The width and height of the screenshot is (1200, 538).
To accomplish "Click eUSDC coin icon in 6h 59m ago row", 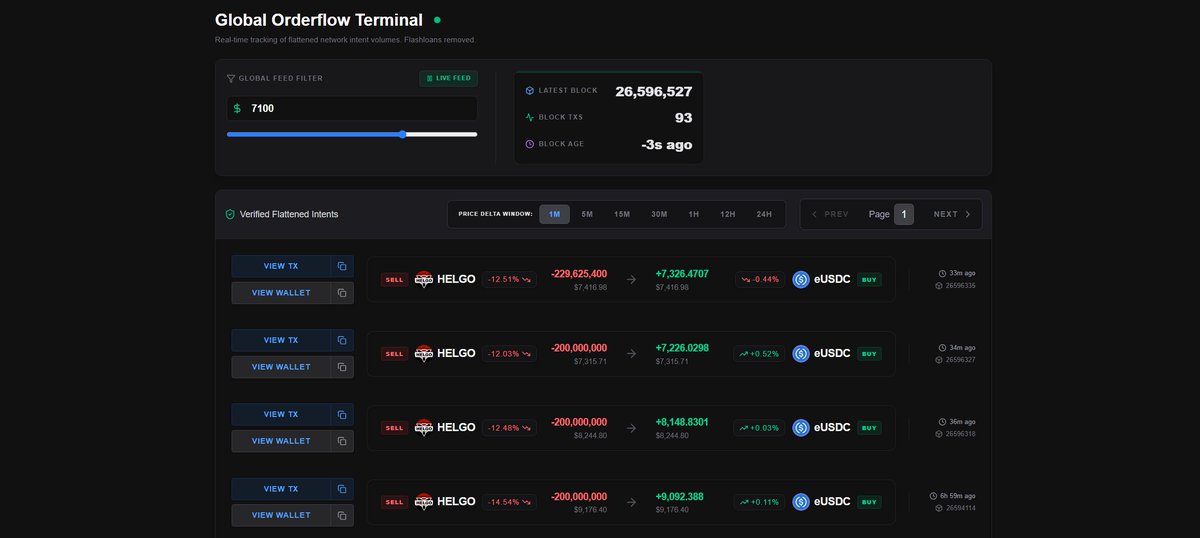I will pos(801,501).
